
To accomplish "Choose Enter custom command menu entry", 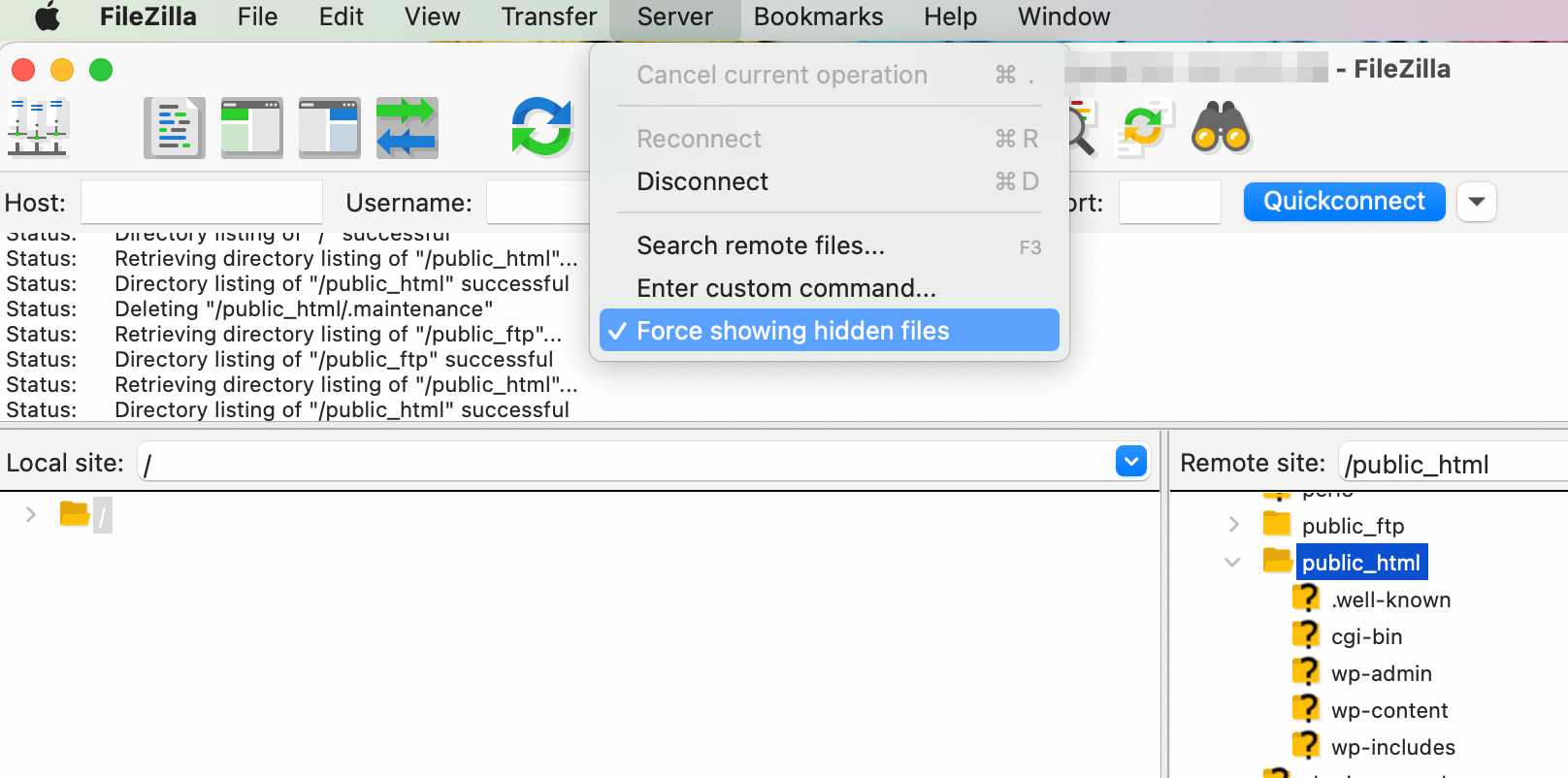I will [830, 288].
